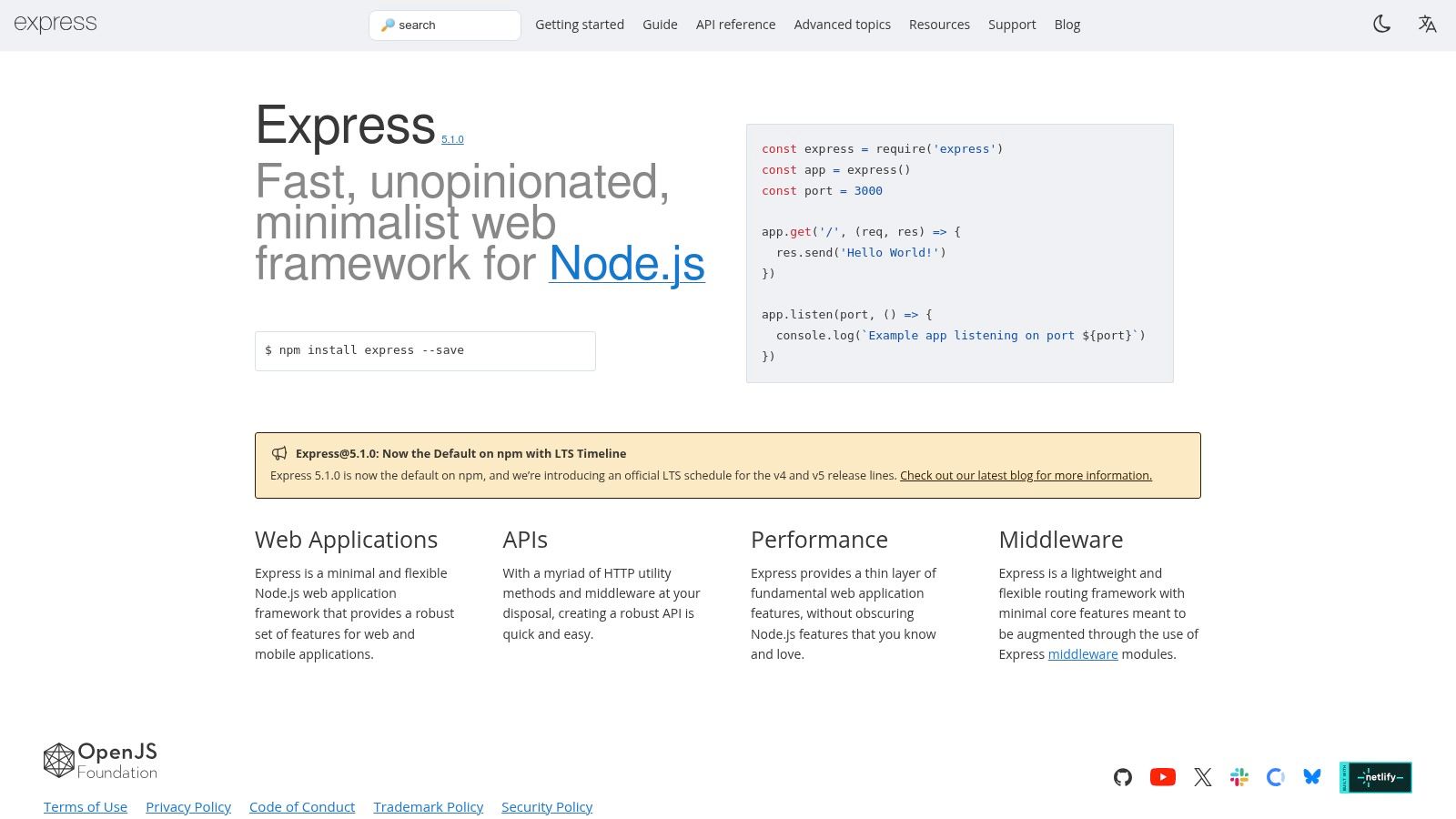Screen dimensions: 1456x819
Task: Expand the Getting started menu
Action: coord(579,25)
